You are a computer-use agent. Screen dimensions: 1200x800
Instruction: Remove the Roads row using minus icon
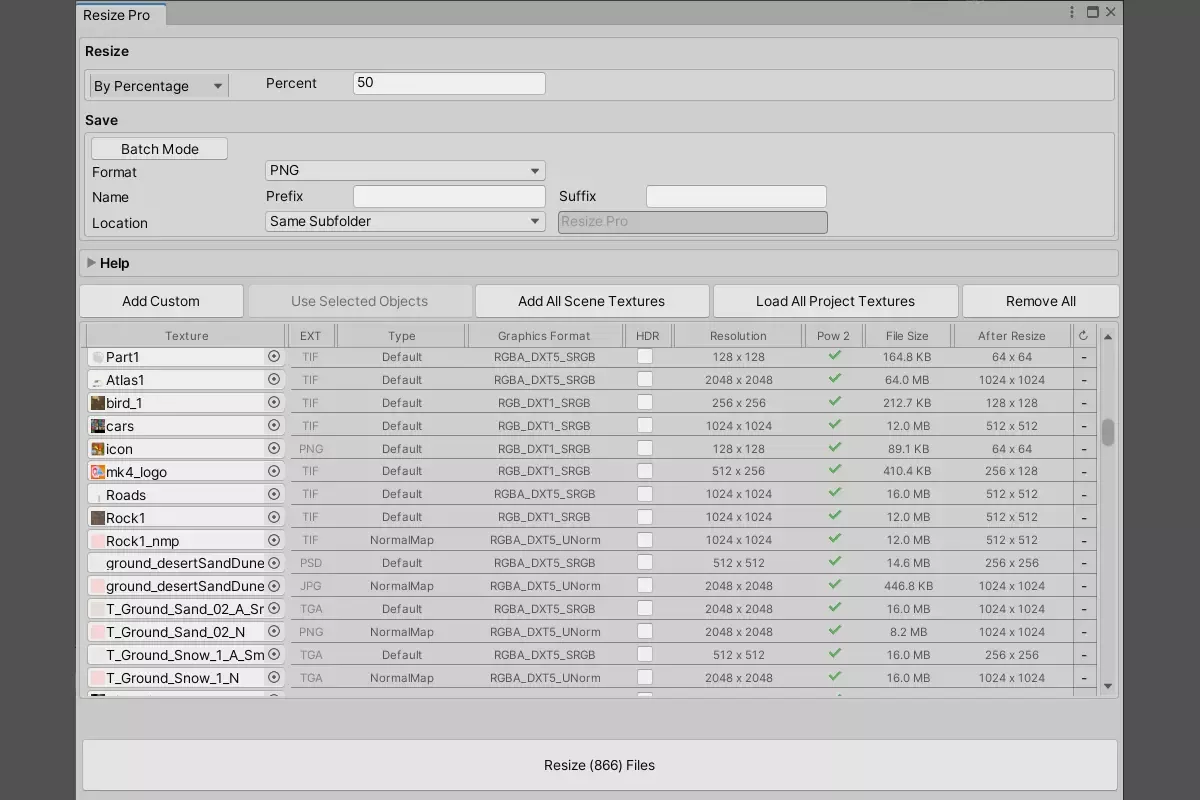1084,494
